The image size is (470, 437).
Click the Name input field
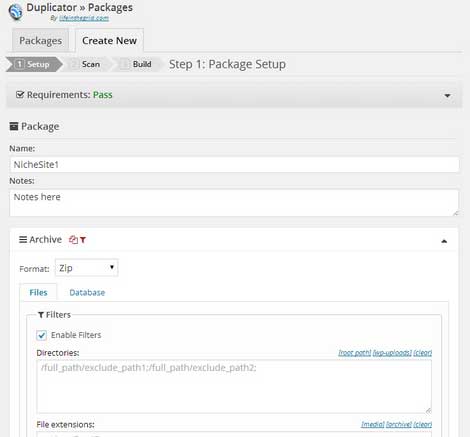click(x=234, y=165)
